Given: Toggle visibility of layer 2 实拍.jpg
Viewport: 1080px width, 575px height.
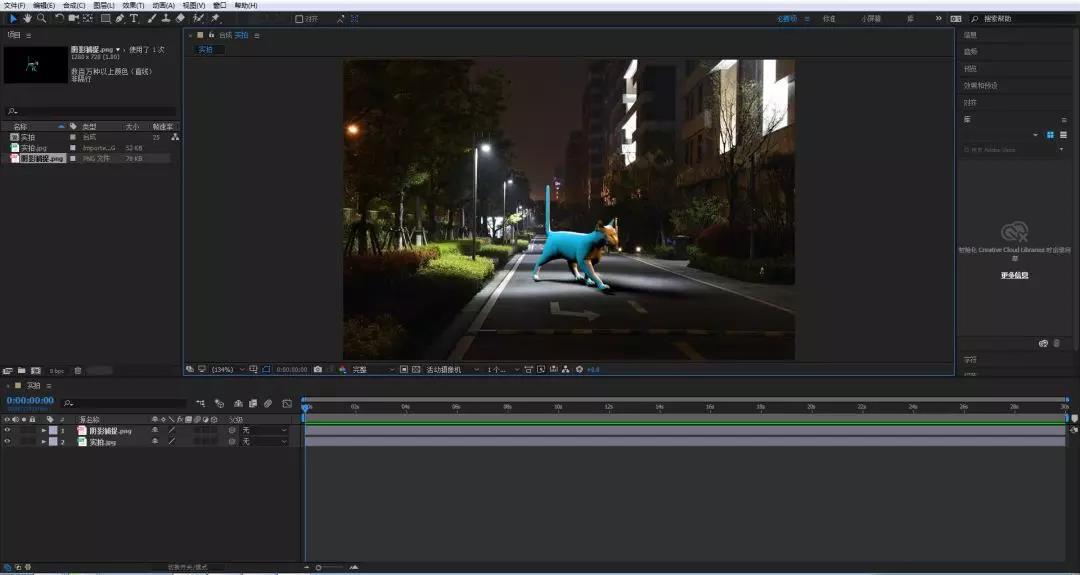Looking at the screenshot, I should point(7,441).
